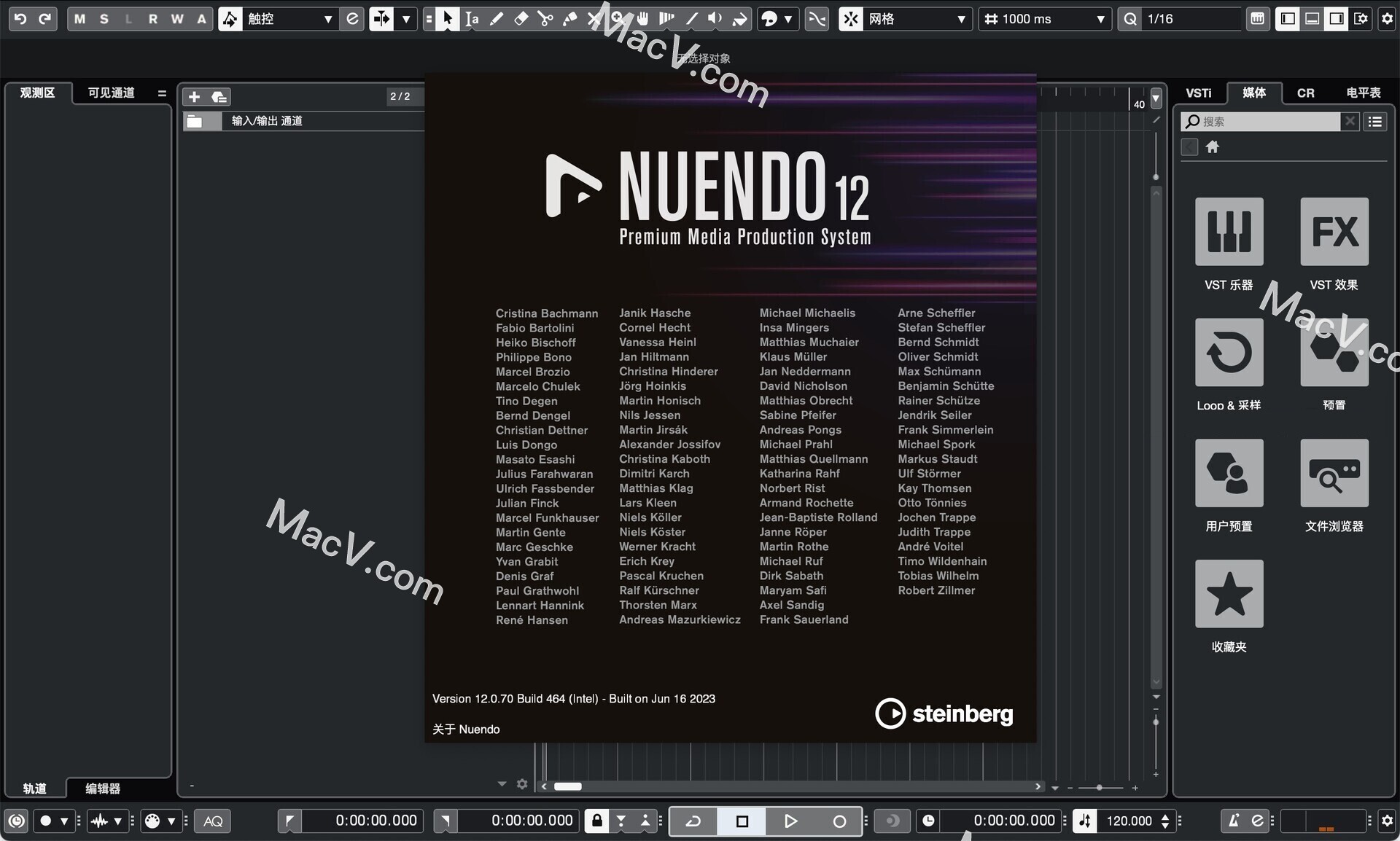Toggle the Cycle loop button
Image resolution: width=1400 pixels, height=841 pixels.
tap(693, 821)
